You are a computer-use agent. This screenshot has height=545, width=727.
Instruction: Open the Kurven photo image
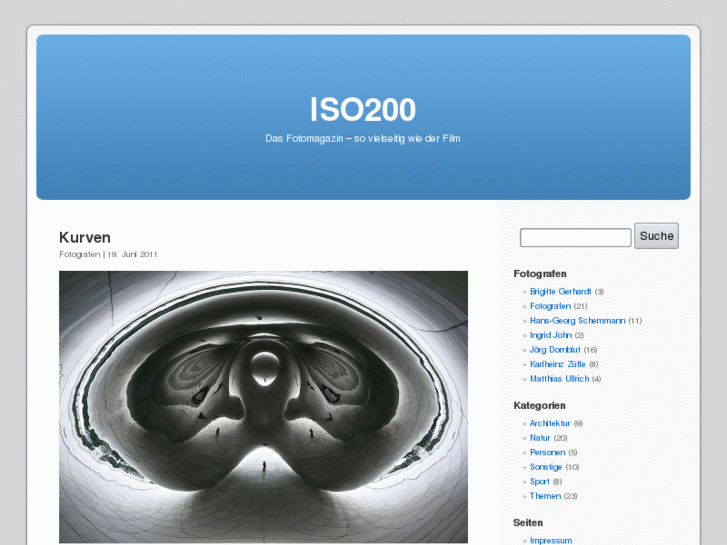[x=263, y=407]
